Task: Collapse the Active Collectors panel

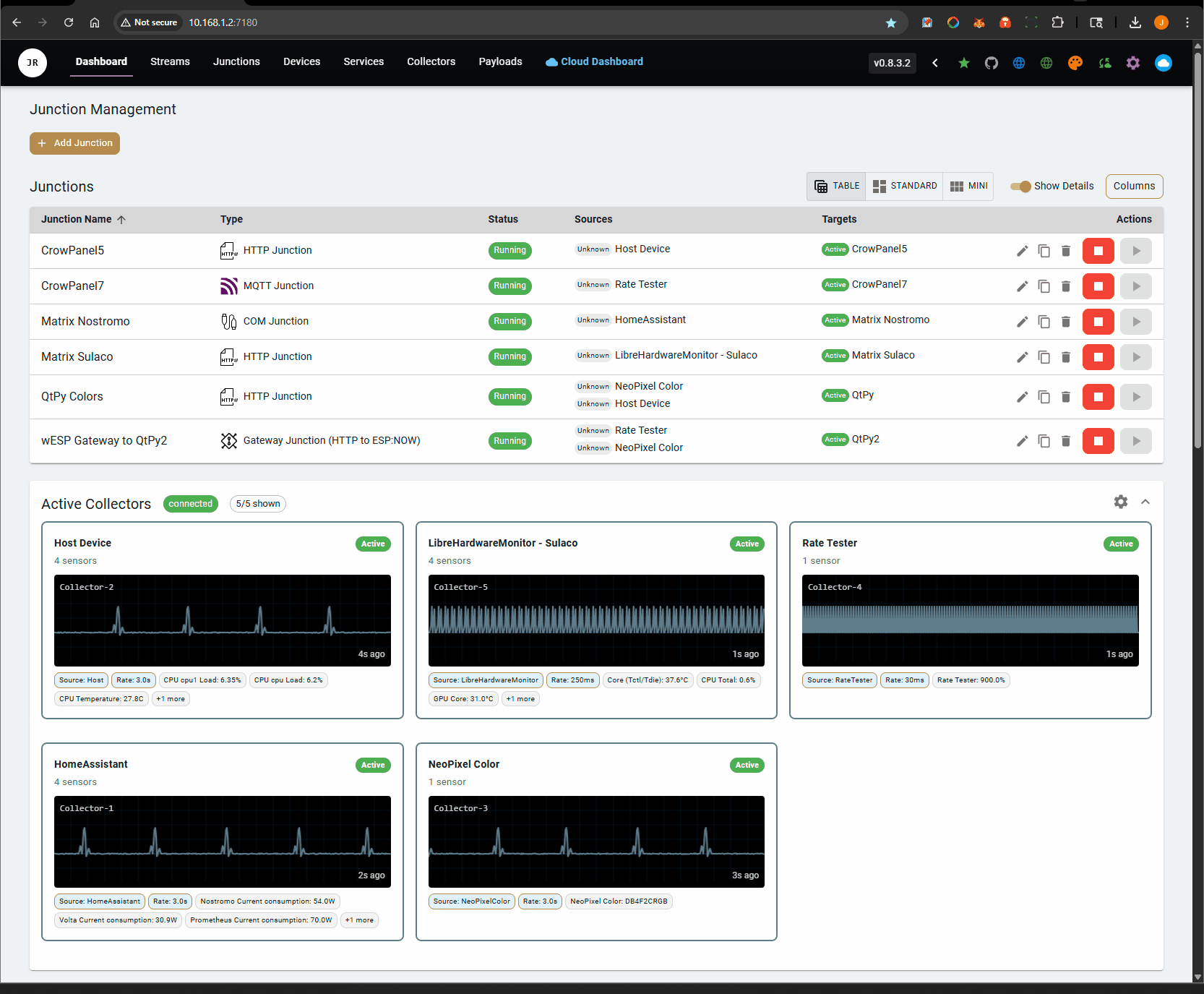Action: pyautogui.click(x=1145, y=502)
